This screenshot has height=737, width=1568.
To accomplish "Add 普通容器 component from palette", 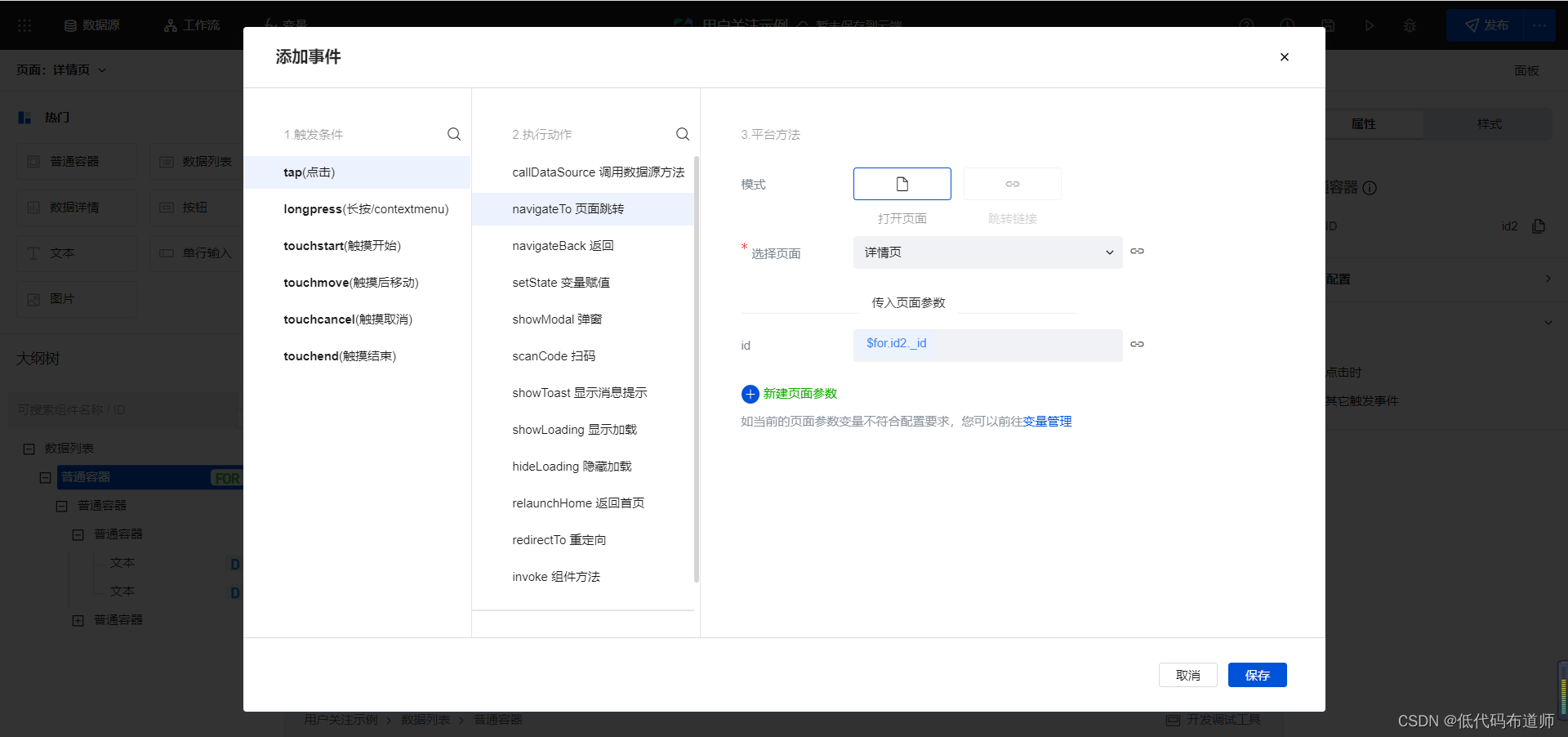I will click(77, 162).
